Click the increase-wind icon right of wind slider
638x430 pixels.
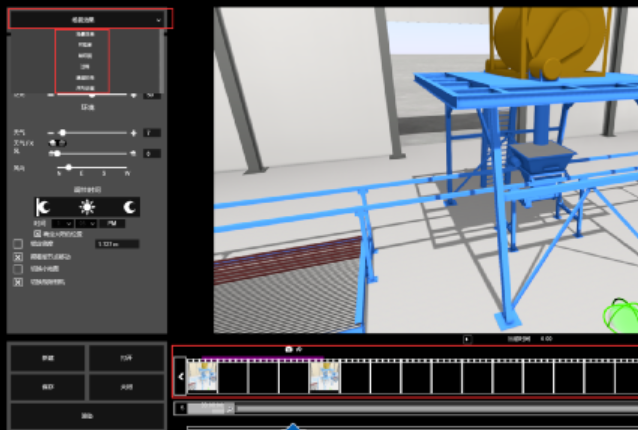coord(133,153)
